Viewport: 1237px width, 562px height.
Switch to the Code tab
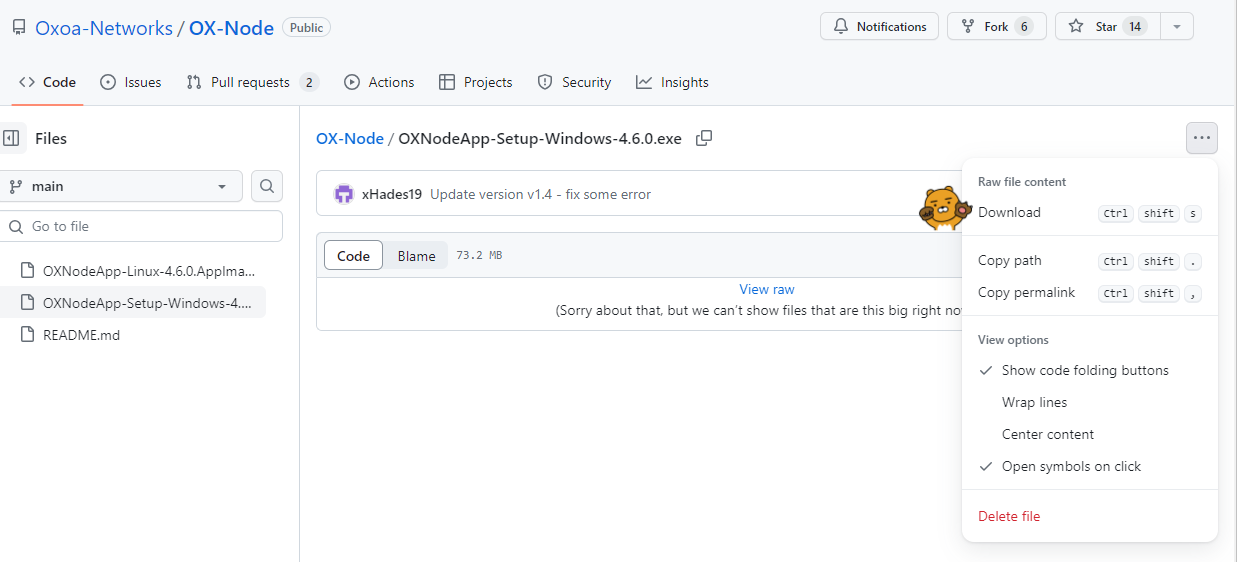(x=48, y=82)
